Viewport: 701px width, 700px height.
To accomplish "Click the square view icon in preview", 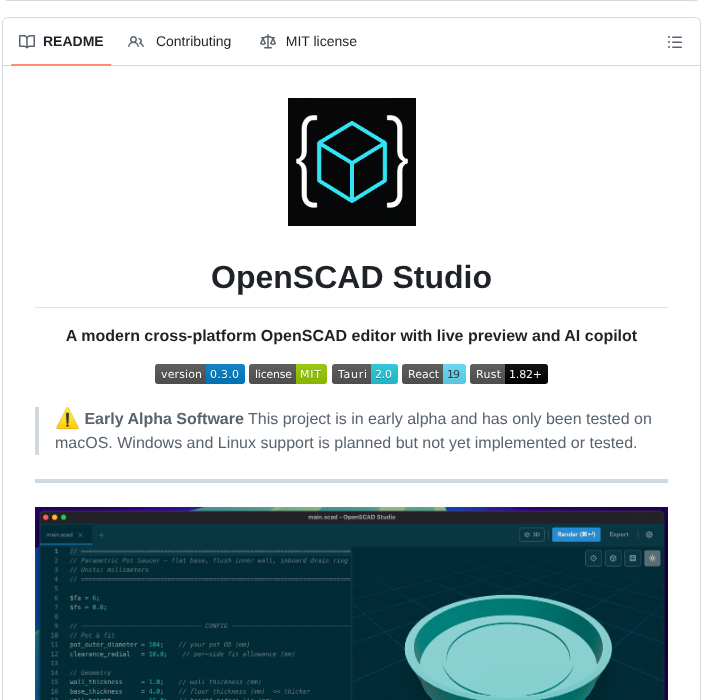I will pyautogui.click(x=633, y=558).
